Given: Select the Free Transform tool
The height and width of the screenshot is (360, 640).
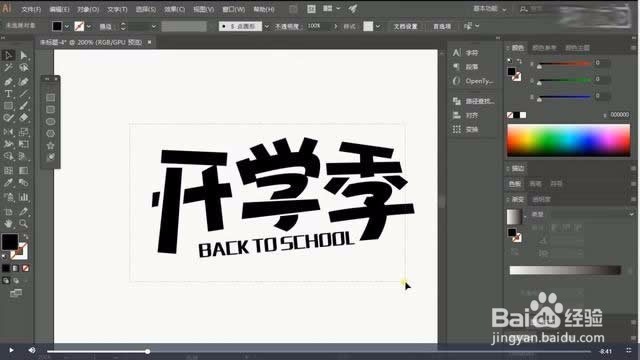Looking at the screenshot, I should pyautogui.click(x=24, y=144).
